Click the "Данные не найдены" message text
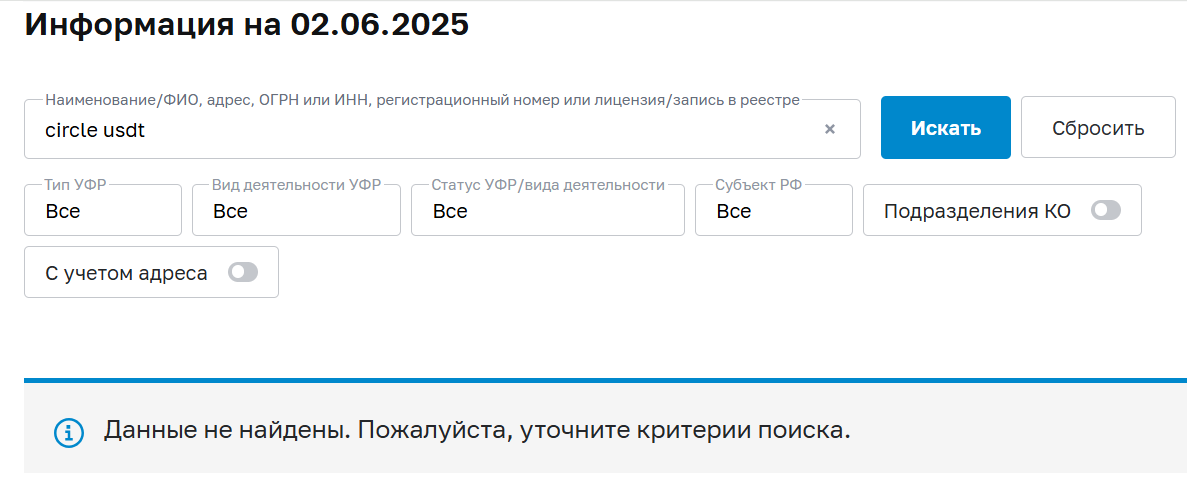 click(477, 432)
